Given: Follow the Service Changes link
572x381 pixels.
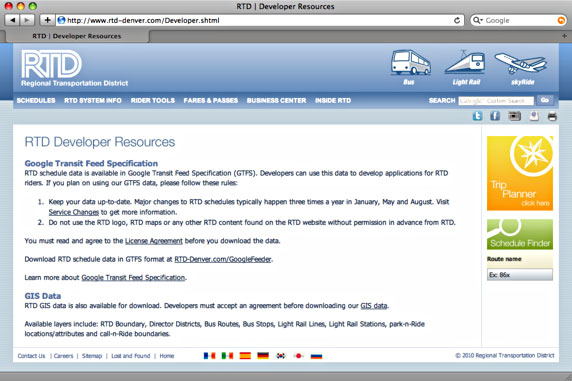Looking at the screenshot, I should coord(74,212).
